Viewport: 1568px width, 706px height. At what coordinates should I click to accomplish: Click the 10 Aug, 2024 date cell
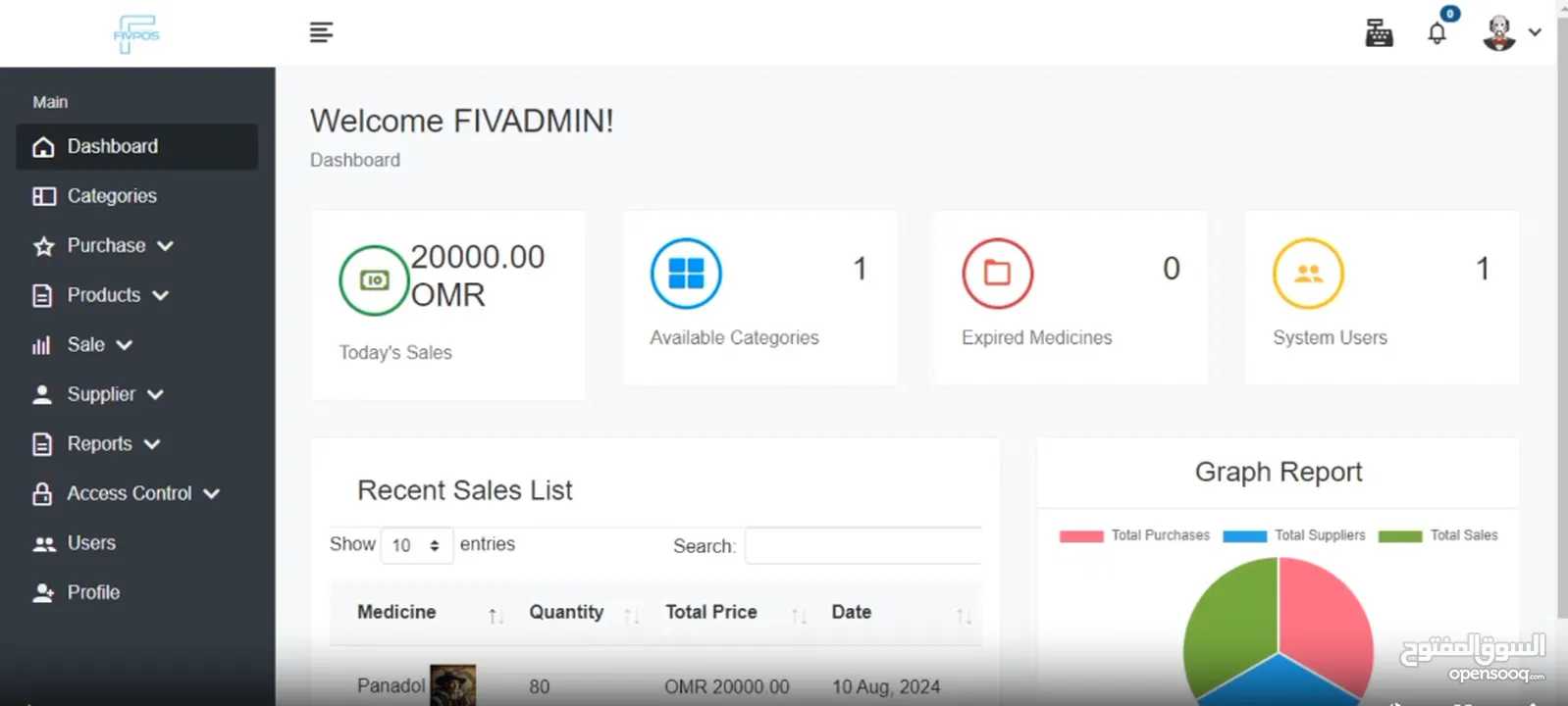click(886, 687)
